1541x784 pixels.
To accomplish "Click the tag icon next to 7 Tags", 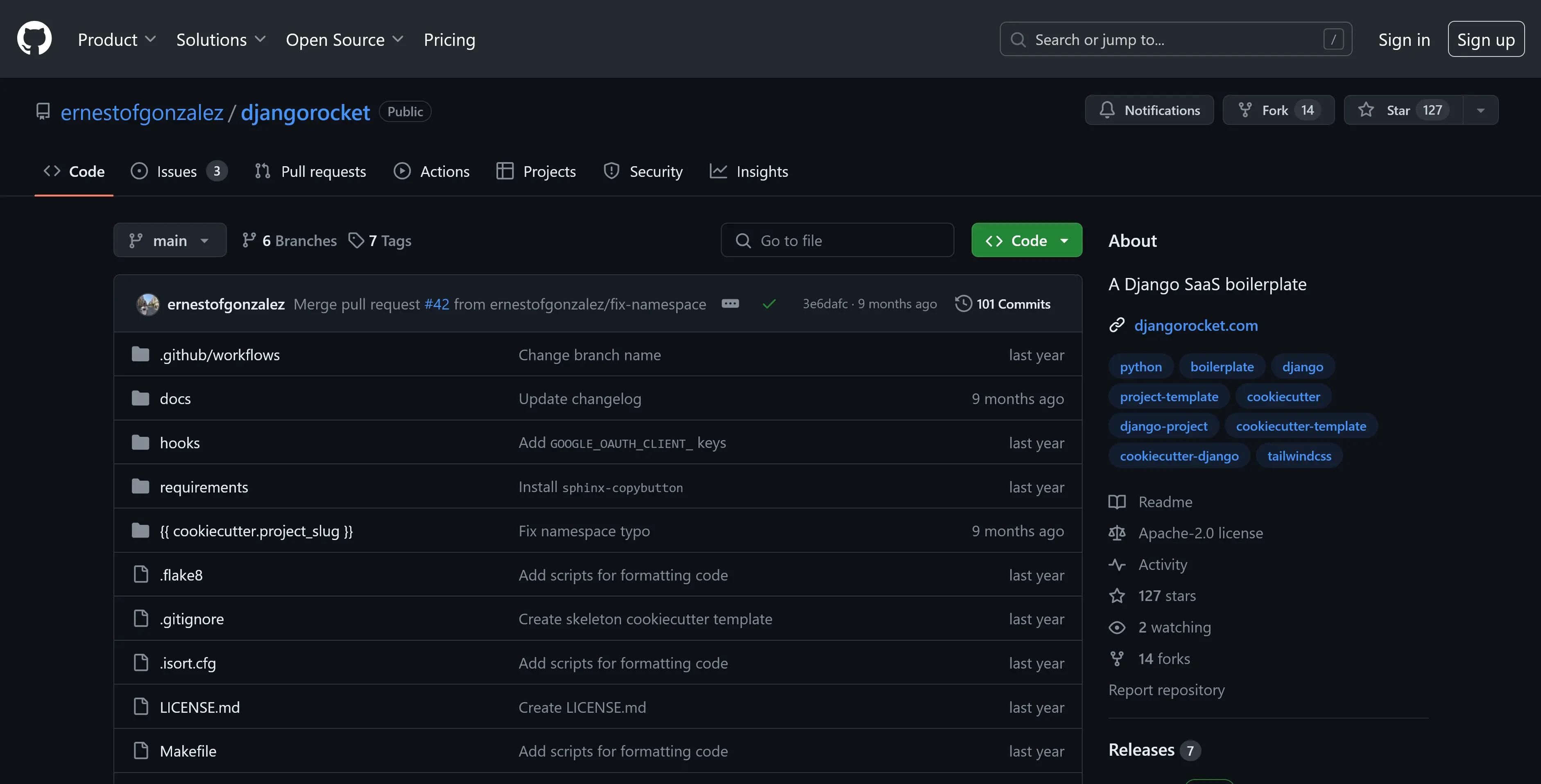I will 356,240.
